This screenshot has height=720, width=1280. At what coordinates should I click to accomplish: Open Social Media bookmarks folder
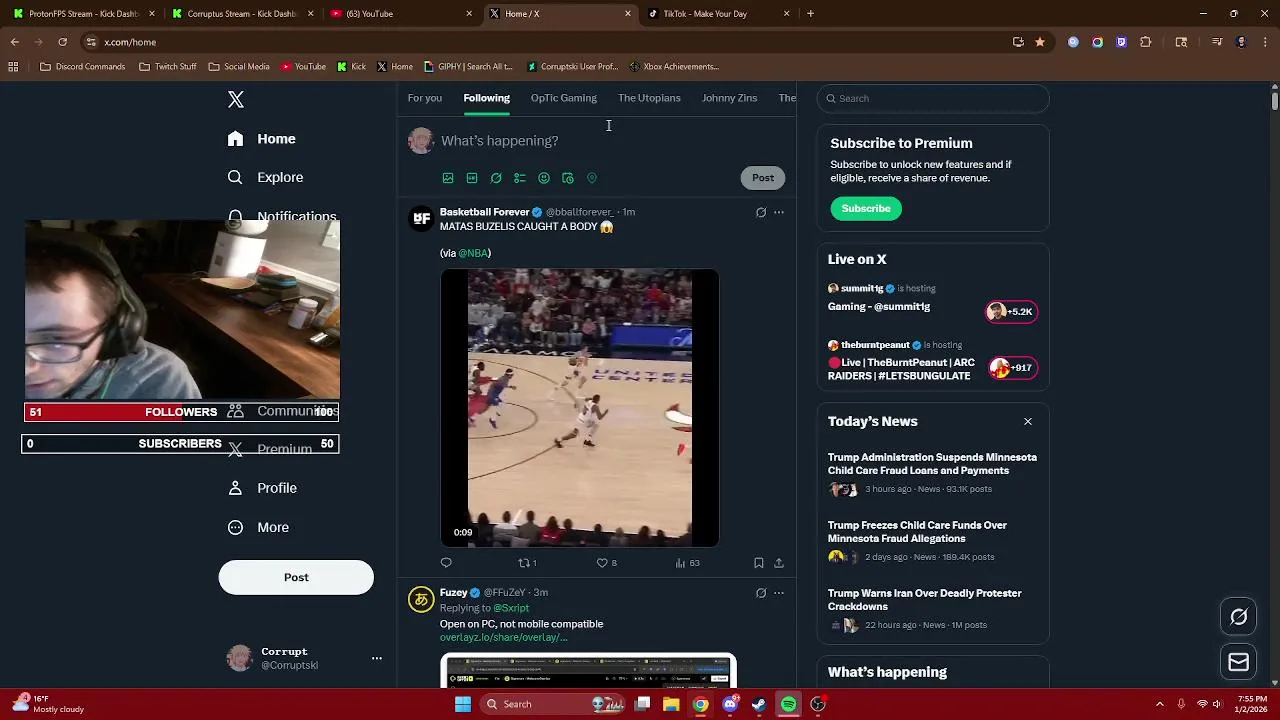coord(239,67)
